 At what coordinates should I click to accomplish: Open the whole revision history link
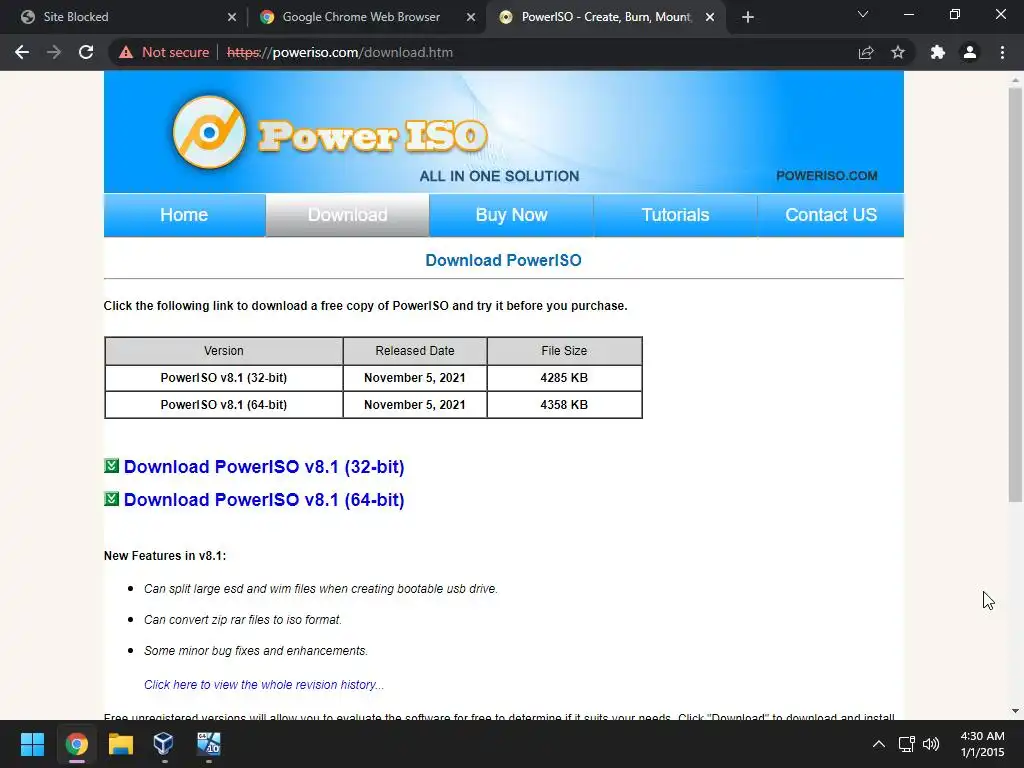[x=264, y=684]
